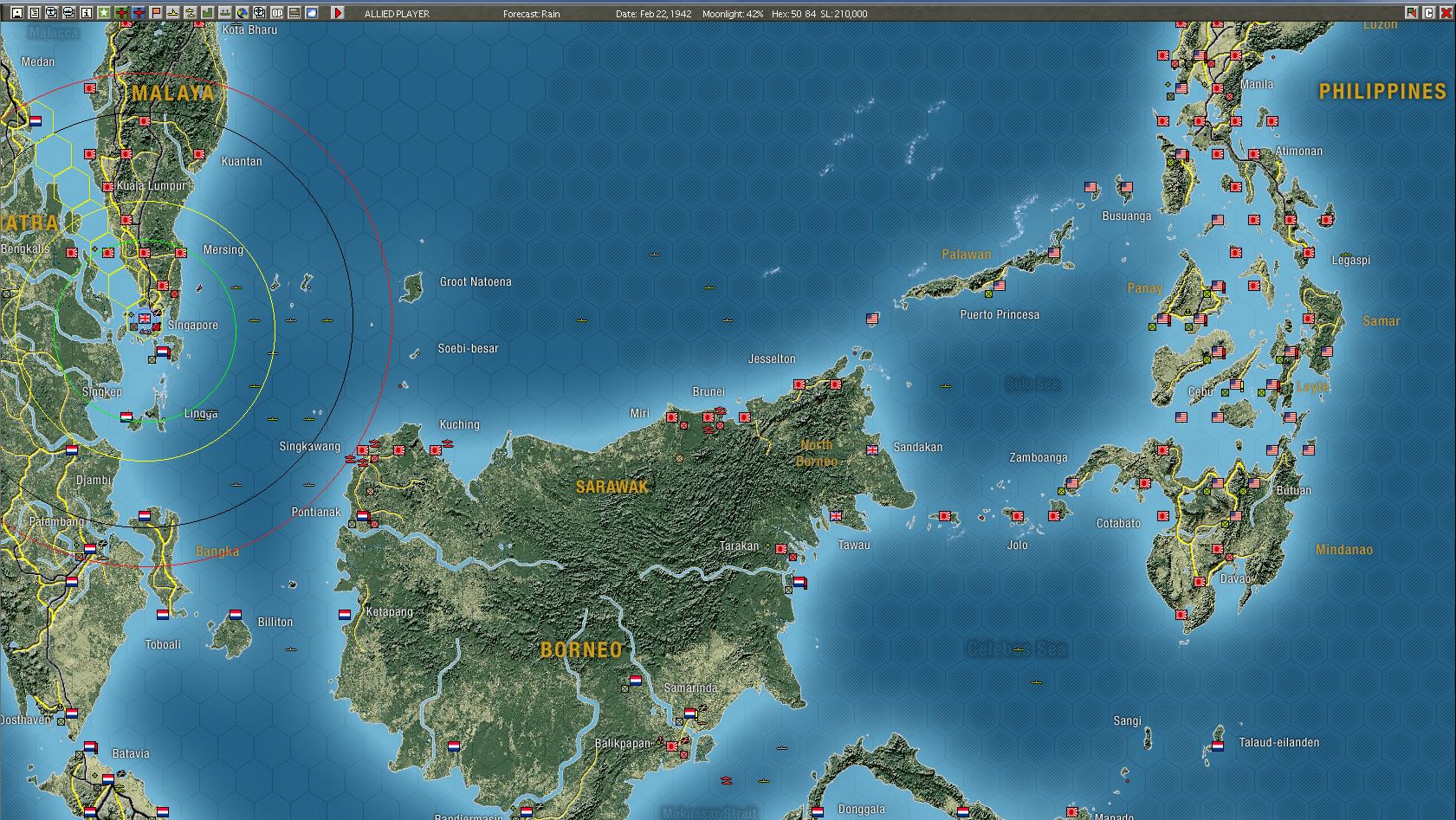This screenshot has height=820, width=1456.
Task: Select the Dutch flag at Talaud-eilanden
Action: tap(1218, 746)
